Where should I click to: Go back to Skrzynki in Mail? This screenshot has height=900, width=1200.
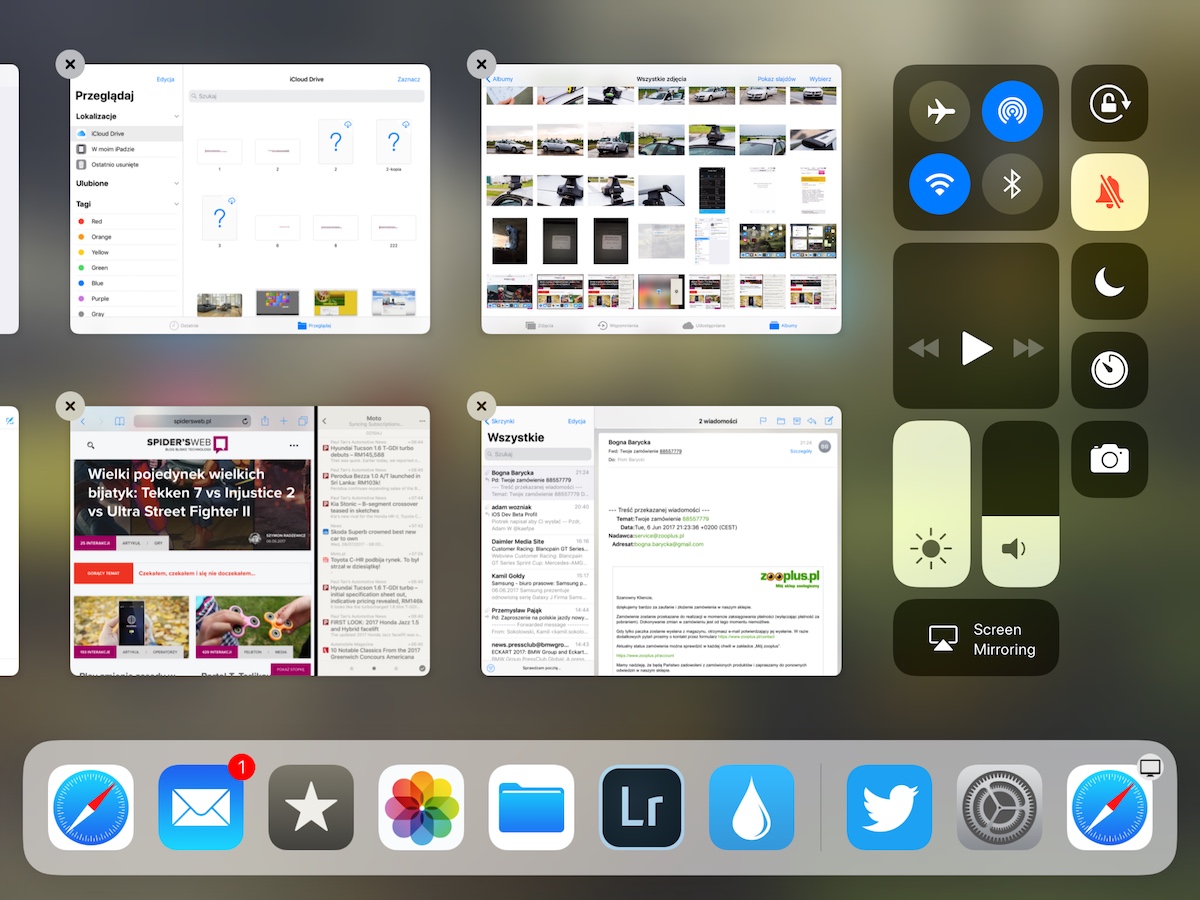501,421
